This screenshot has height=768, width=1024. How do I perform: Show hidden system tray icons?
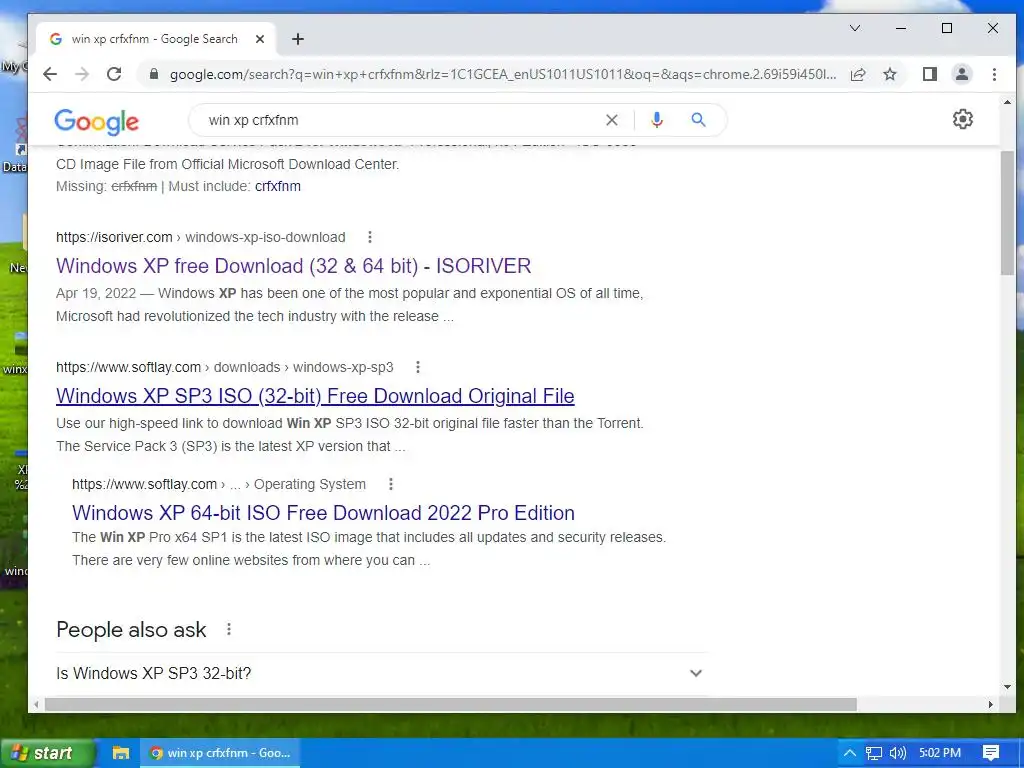pyautogui.click(x=849, y=753)
